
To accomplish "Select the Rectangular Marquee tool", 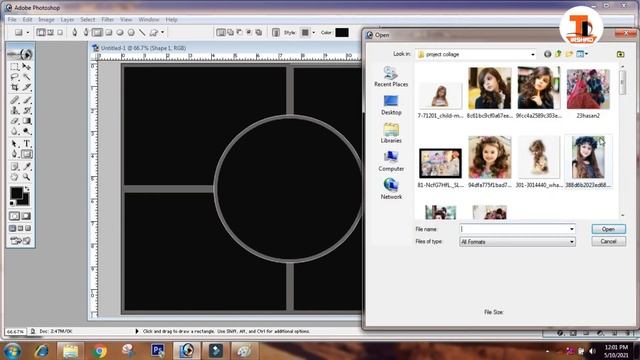I will (x=14, y=67).
